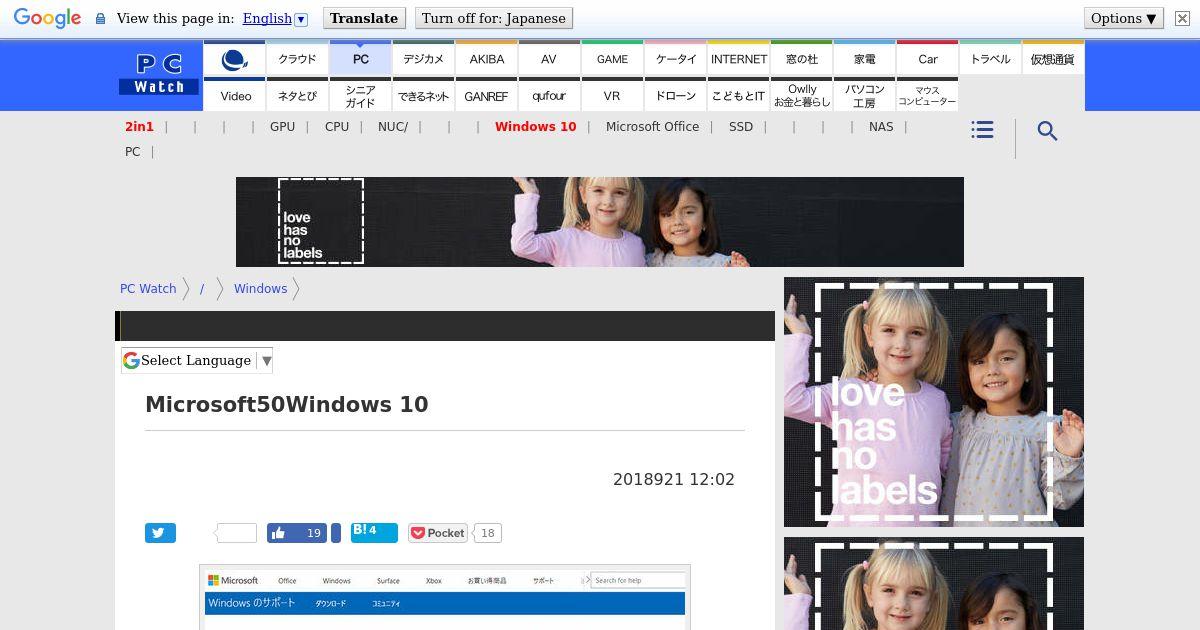
Task: Open the ケータイ site tab
Action: [675, 59]
